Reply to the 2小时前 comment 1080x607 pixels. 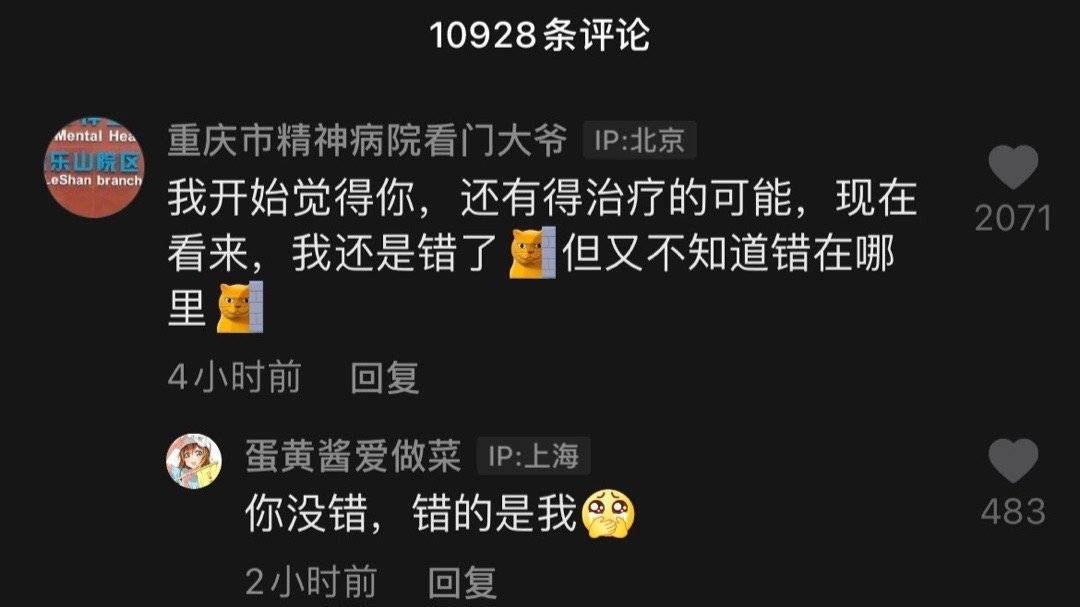[462, 582]
